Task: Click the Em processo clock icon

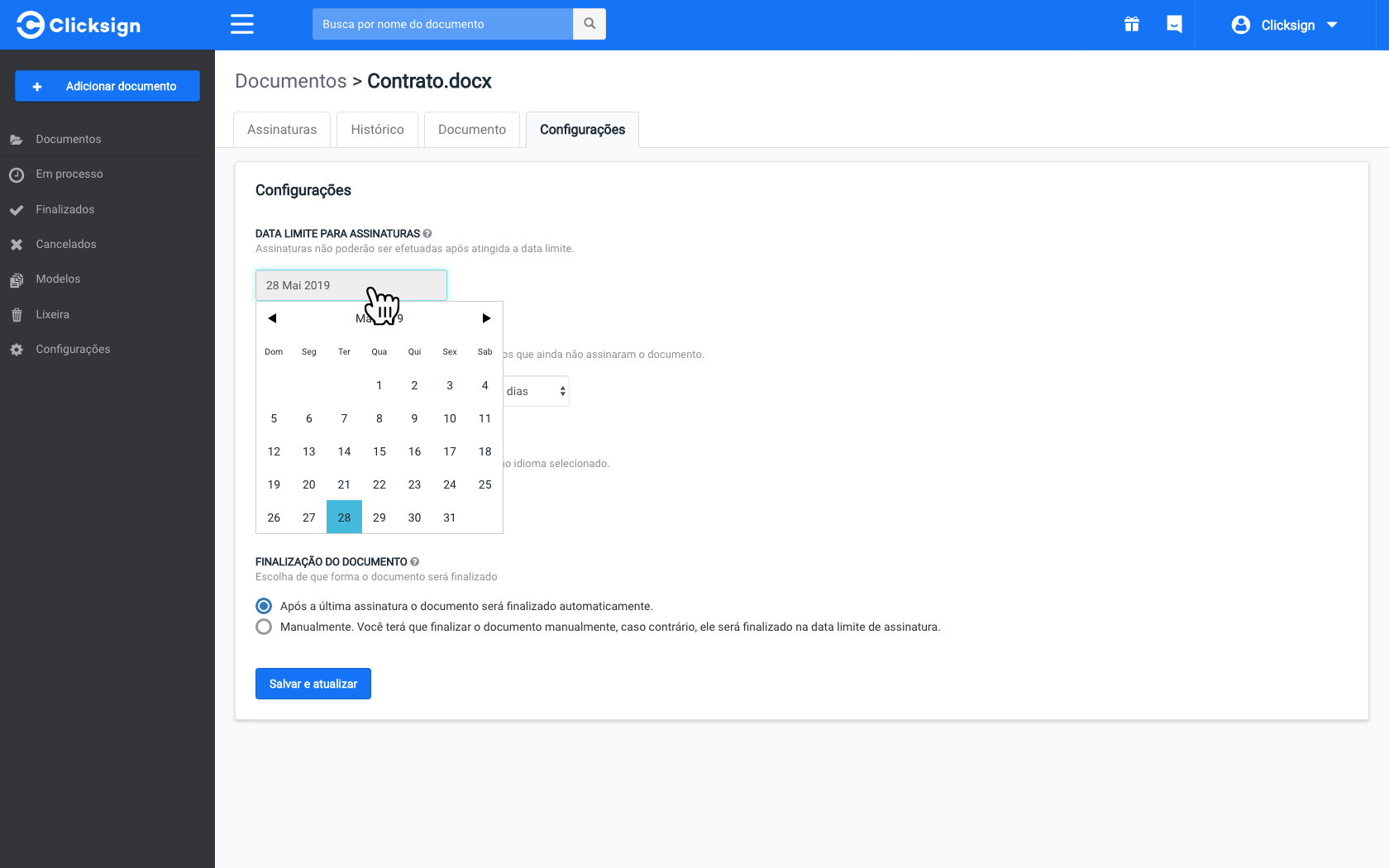Action: click(17, 174)
